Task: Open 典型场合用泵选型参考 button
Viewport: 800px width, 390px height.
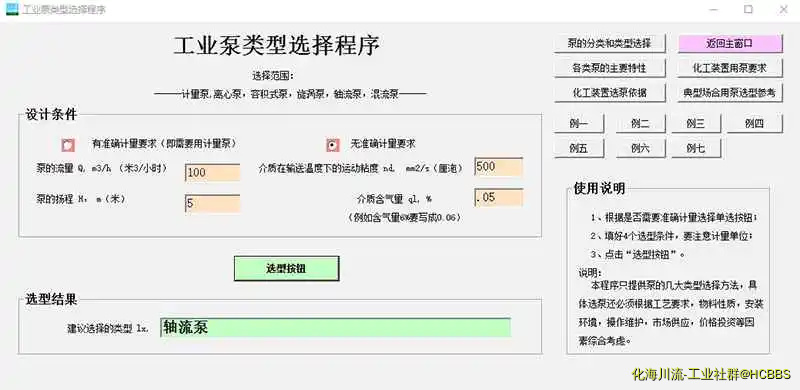Action: (x=730, y=93)
